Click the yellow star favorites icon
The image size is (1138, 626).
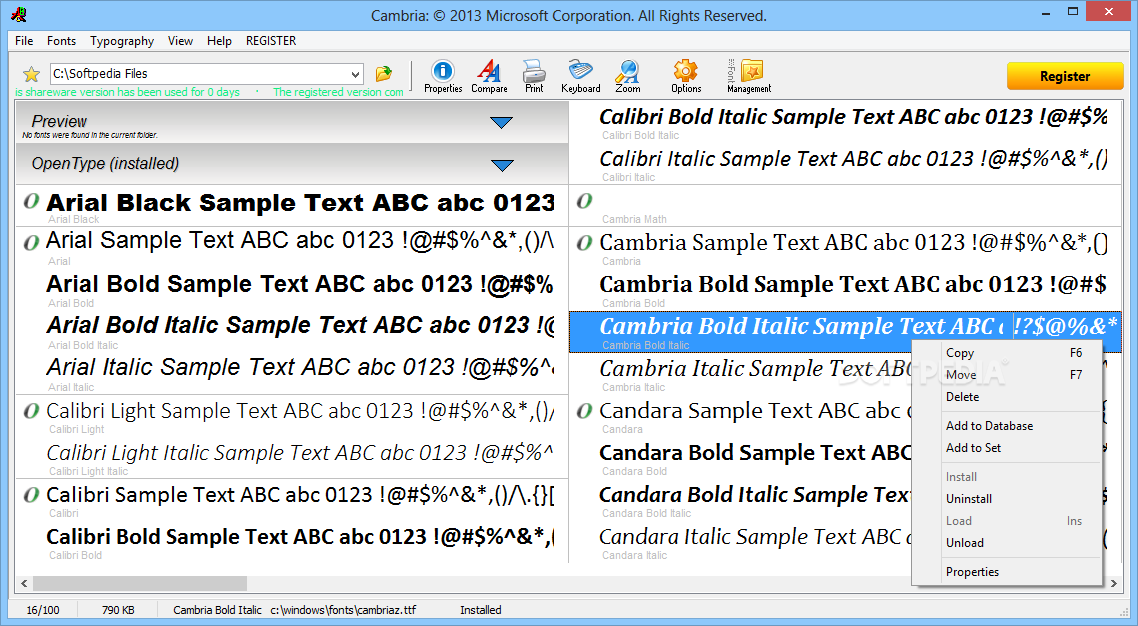(31, 74)
